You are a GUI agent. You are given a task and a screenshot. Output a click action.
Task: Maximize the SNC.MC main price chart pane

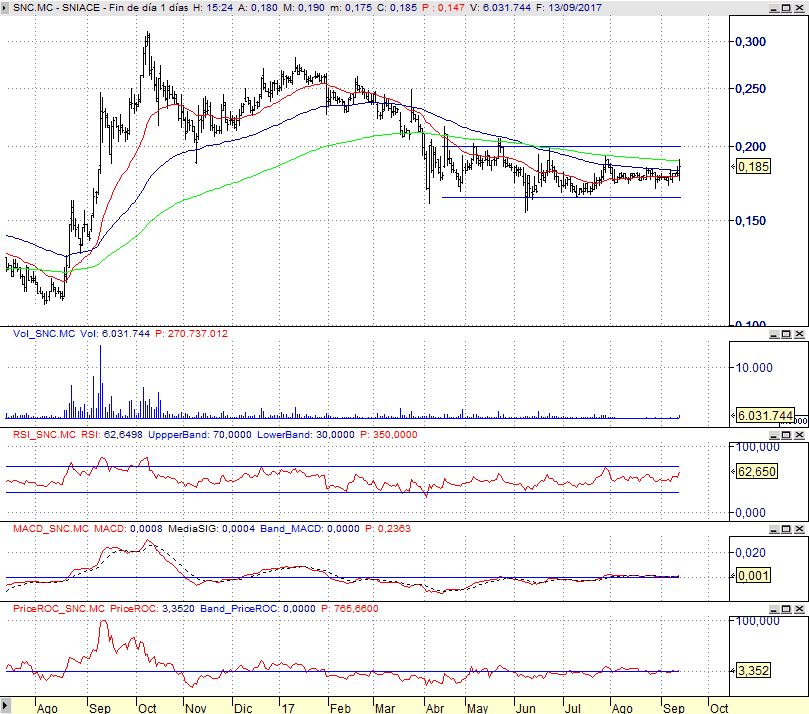click(786, 8)
